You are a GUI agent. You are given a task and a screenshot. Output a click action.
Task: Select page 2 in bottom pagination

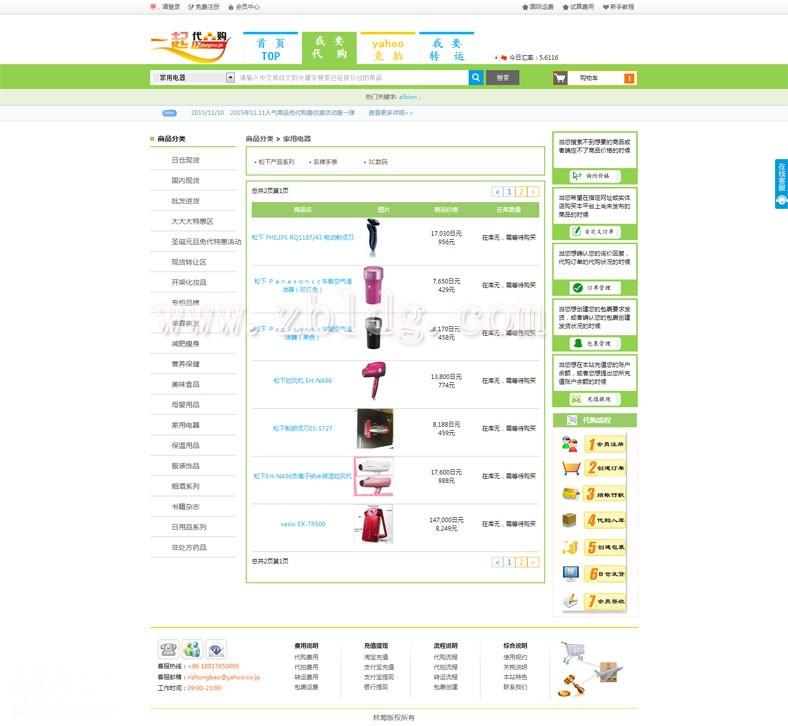[x=521, y=562]
